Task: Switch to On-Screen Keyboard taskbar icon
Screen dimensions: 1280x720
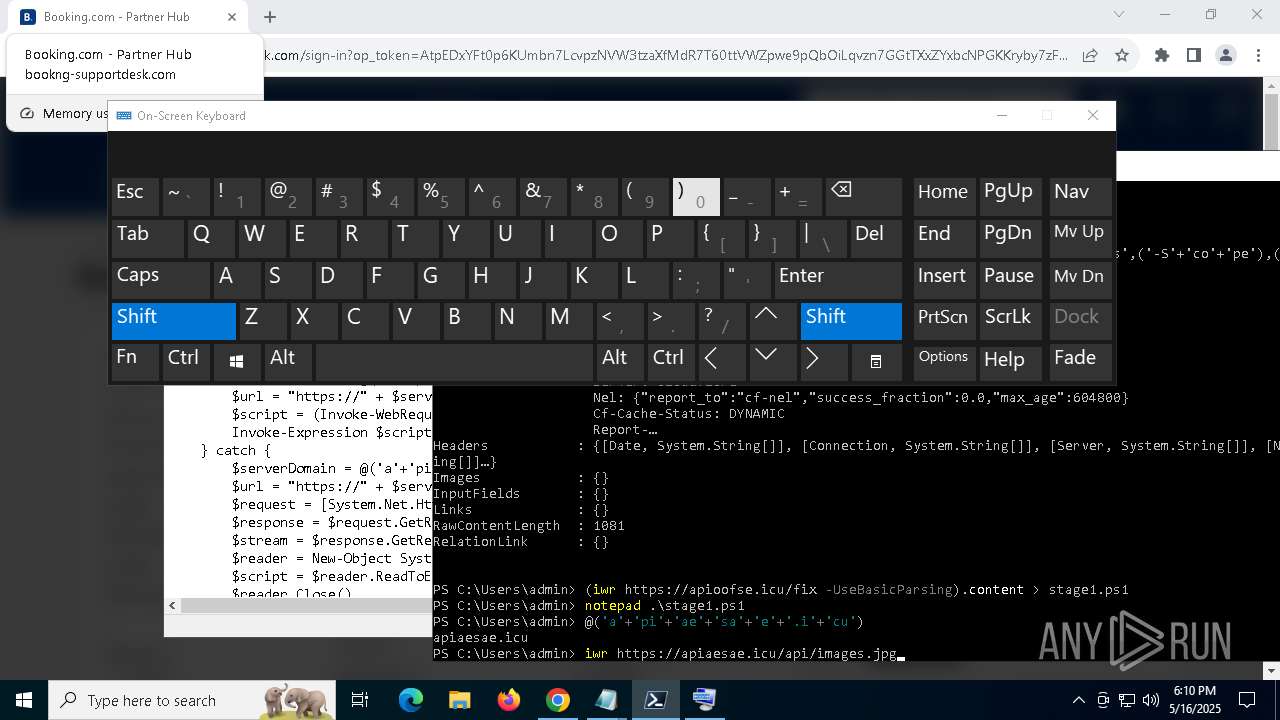Action: [x=705, y=700]
